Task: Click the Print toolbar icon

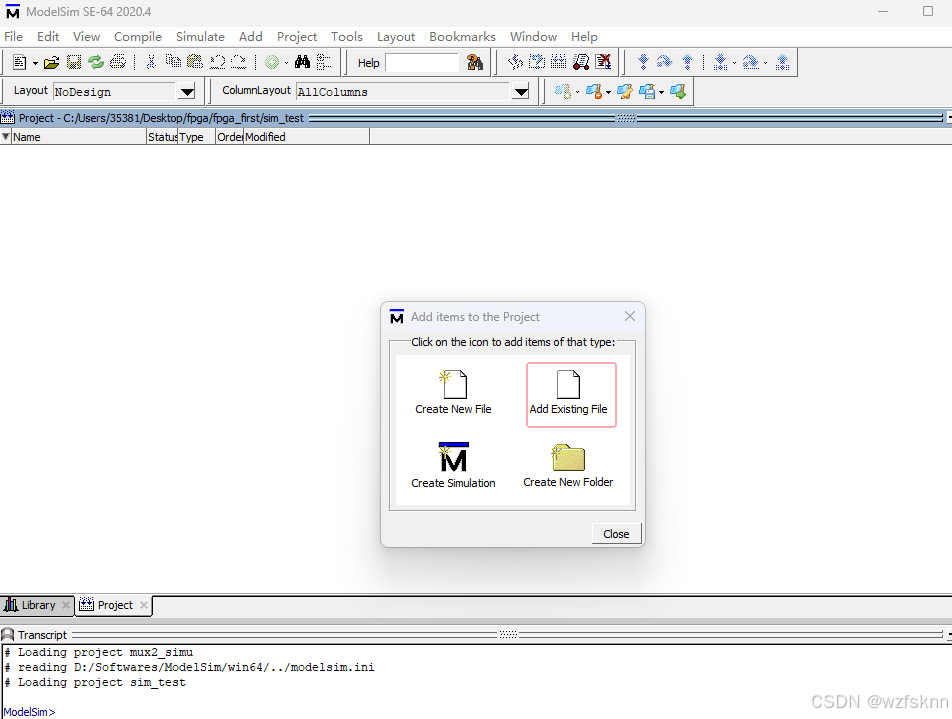Action: click(x=118, y=62)
